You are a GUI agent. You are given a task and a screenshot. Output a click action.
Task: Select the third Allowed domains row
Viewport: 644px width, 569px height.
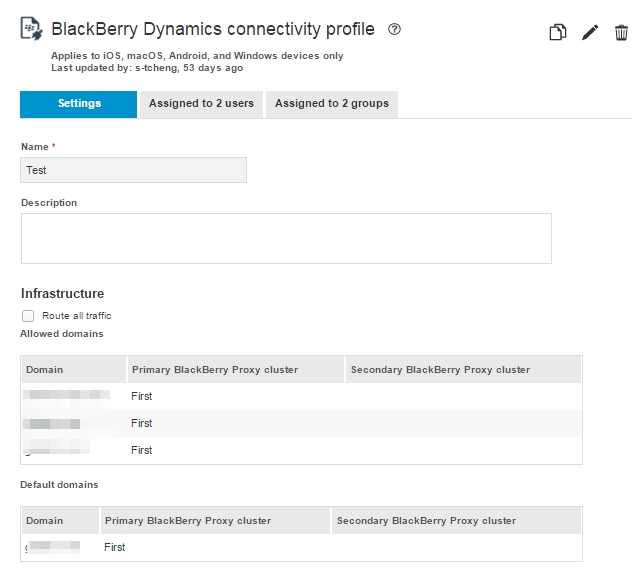(x=300, y=451)
